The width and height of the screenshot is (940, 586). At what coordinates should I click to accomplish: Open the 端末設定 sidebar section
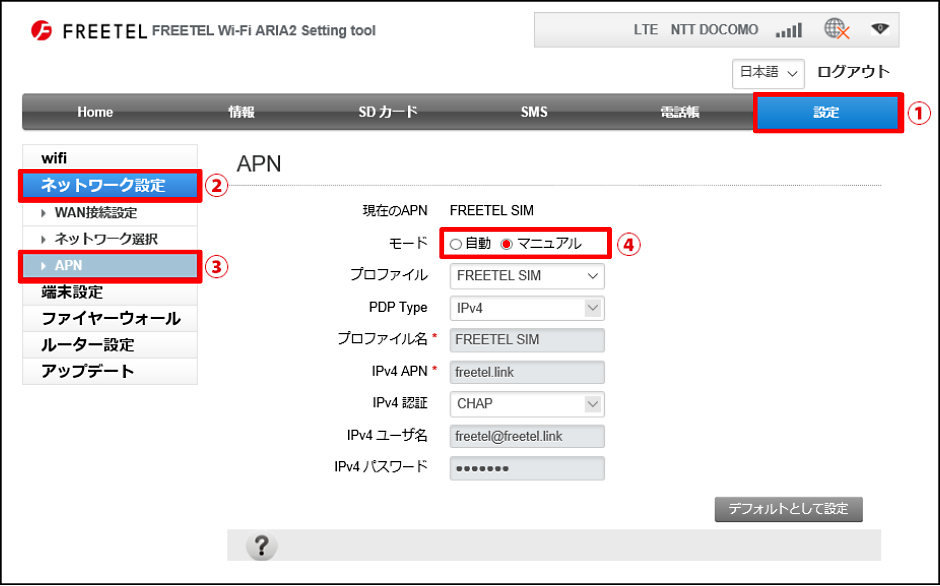click(x=110, y=292)
